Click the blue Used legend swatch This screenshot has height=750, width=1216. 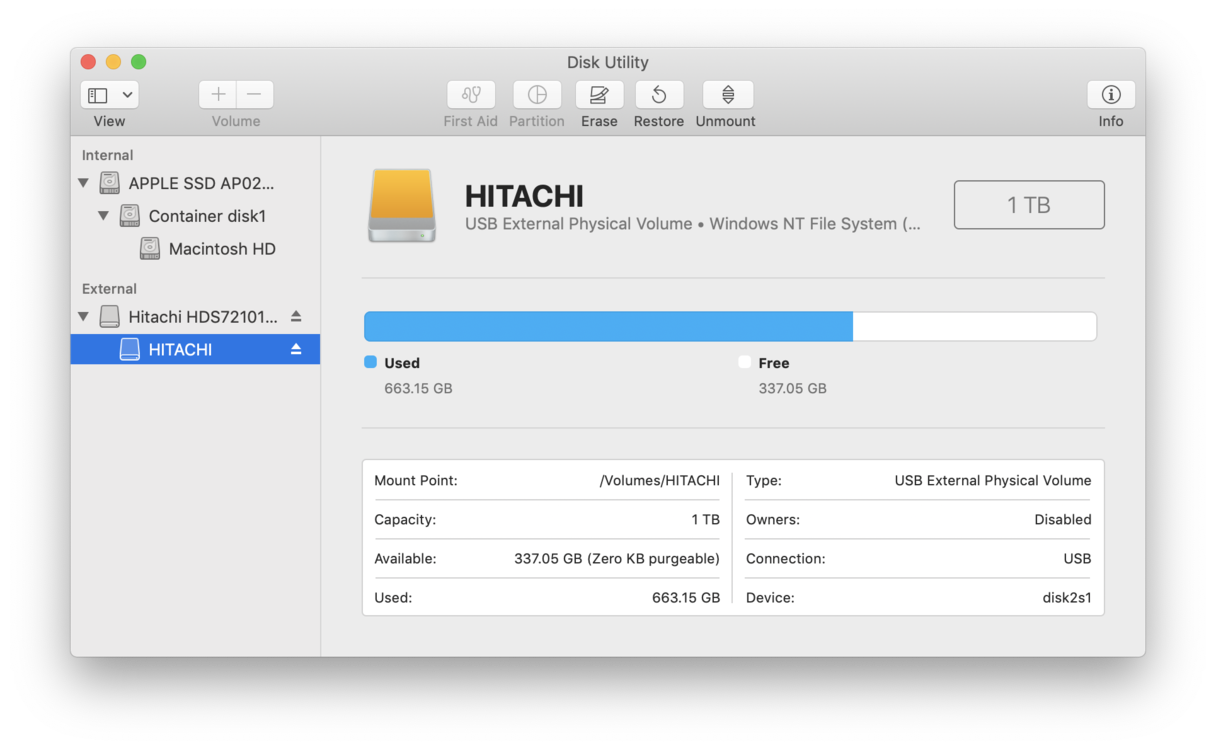point(371,362)
